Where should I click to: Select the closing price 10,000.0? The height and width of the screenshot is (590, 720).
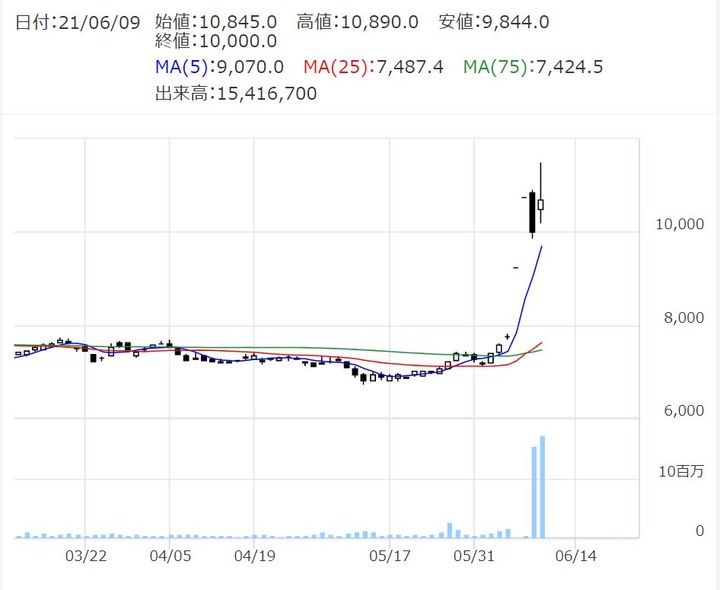(x=238, y=41)
